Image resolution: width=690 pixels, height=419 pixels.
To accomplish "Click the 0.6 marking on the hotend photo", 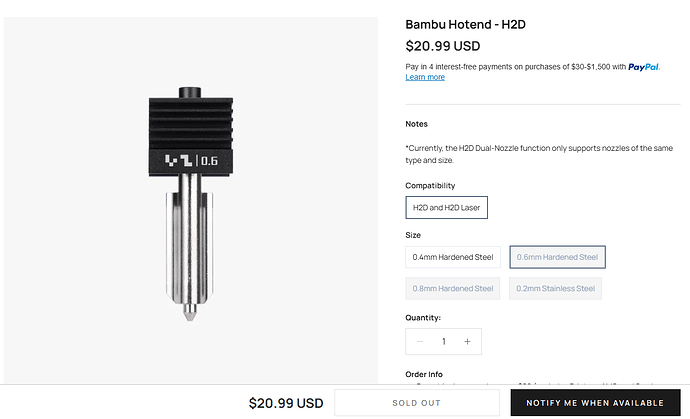I will (209, 161).
